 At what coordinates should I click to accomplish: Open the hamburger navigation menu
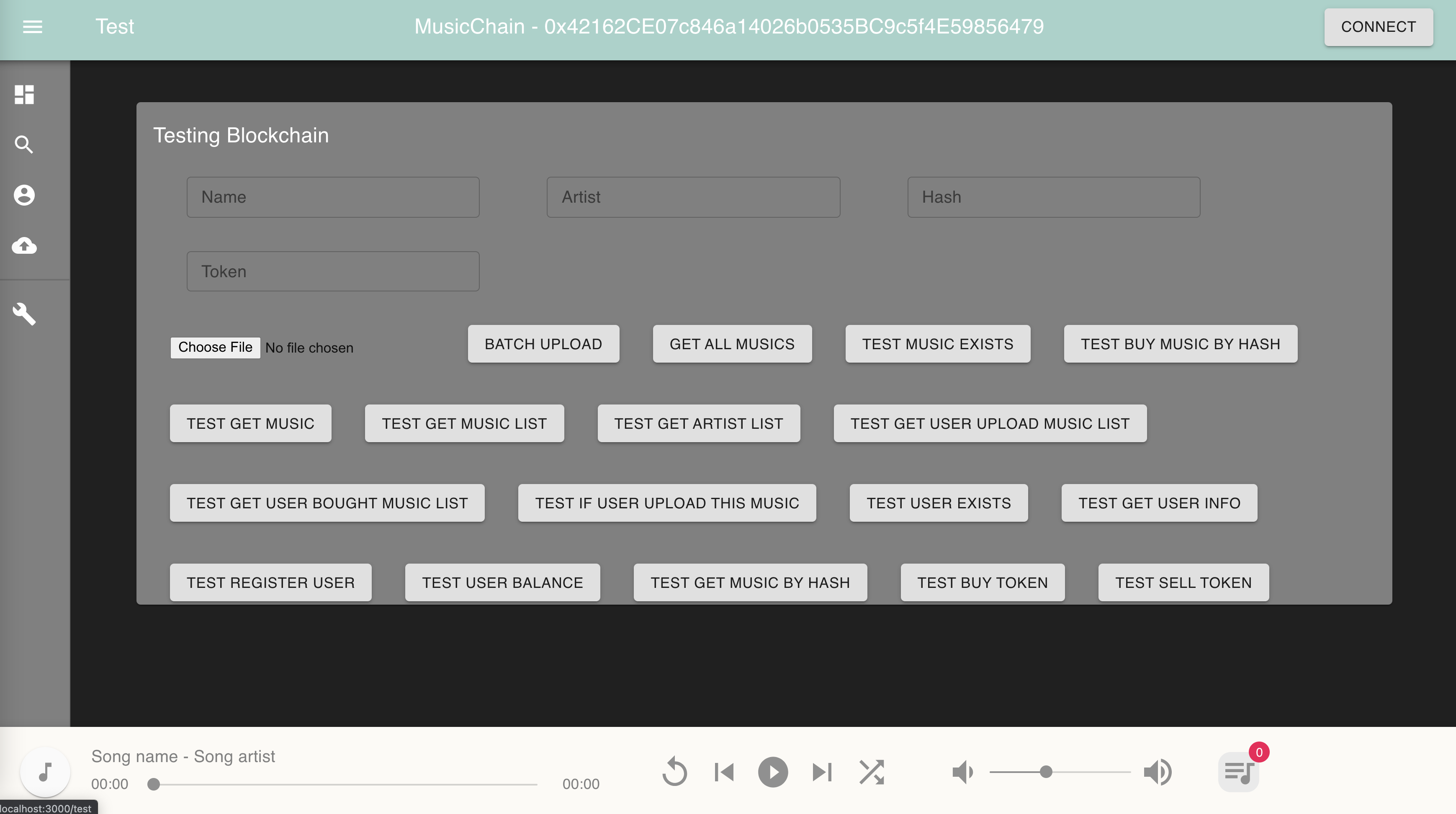click(32, 26)
